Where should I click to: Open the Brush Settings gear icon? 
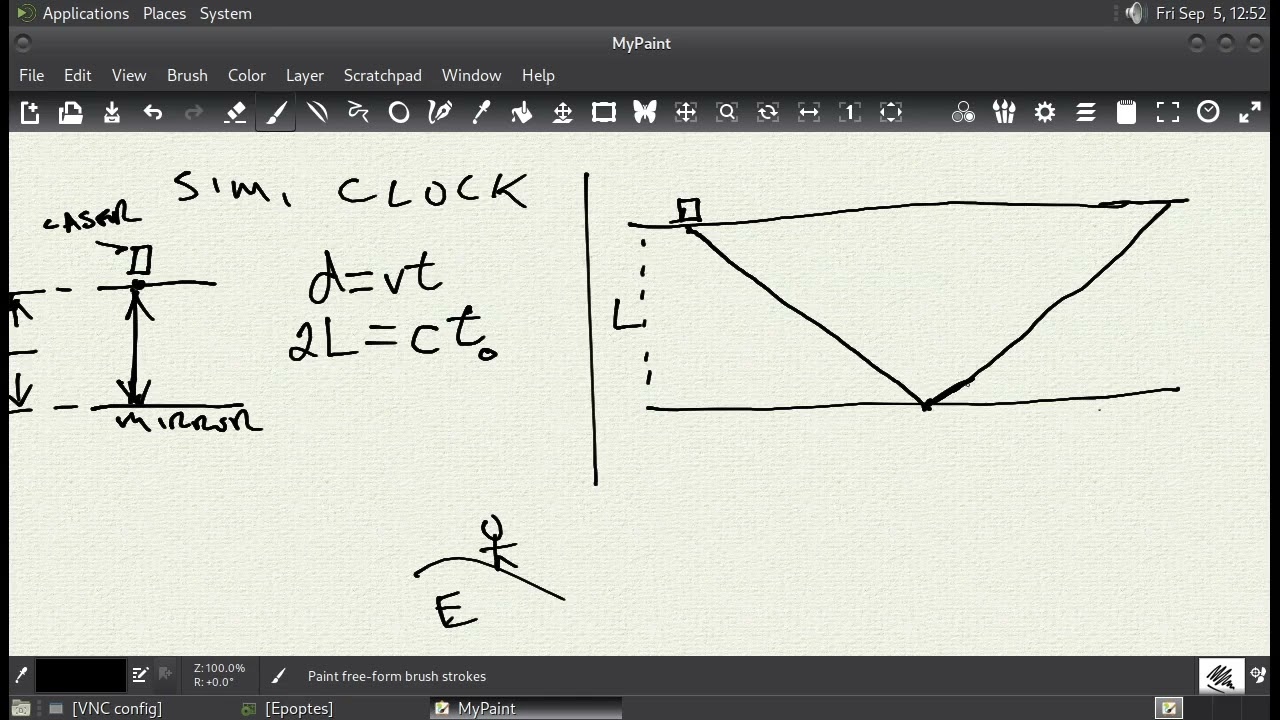click(1045, 113)
